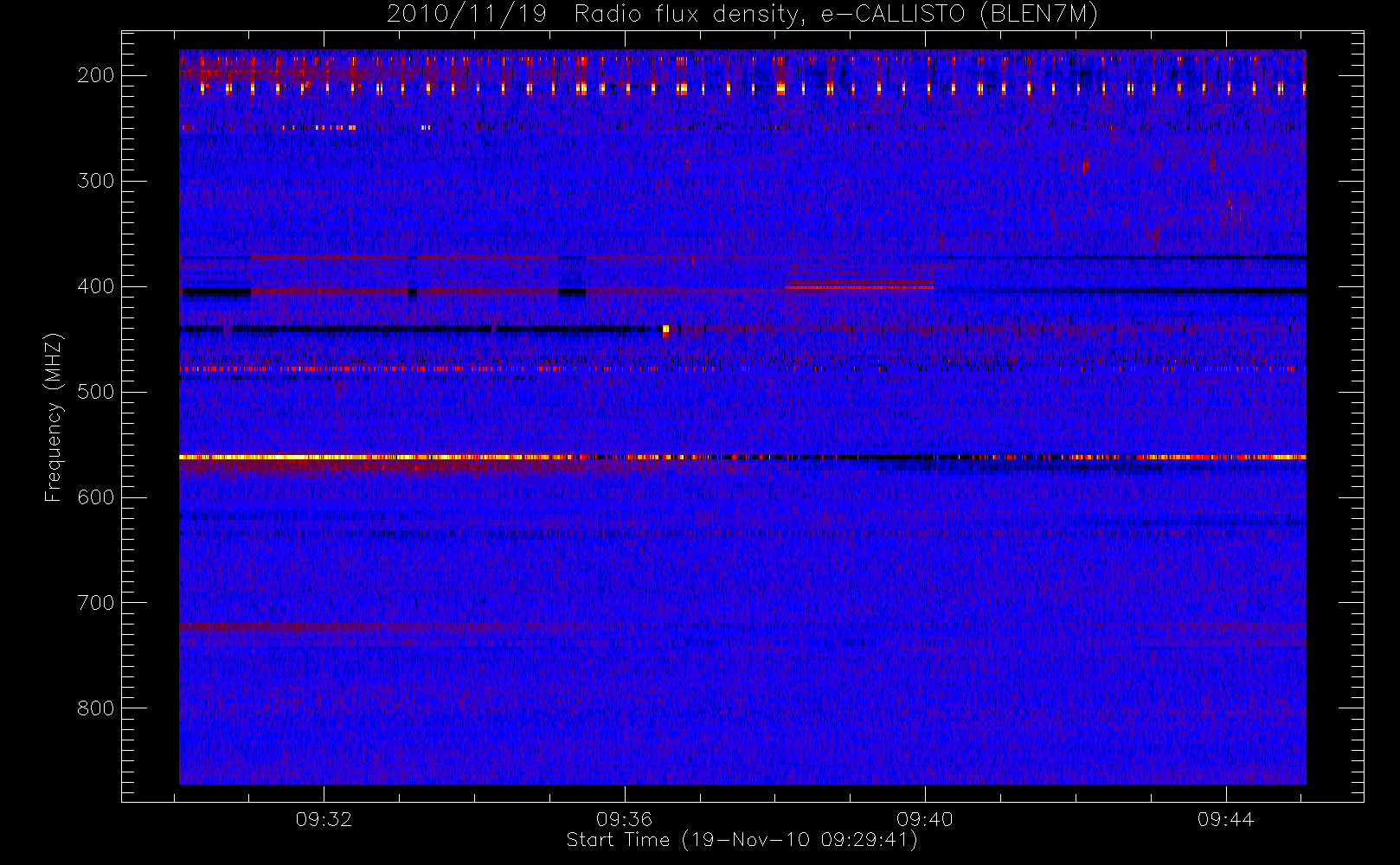Click the 09:44 time tick label

1225,819
